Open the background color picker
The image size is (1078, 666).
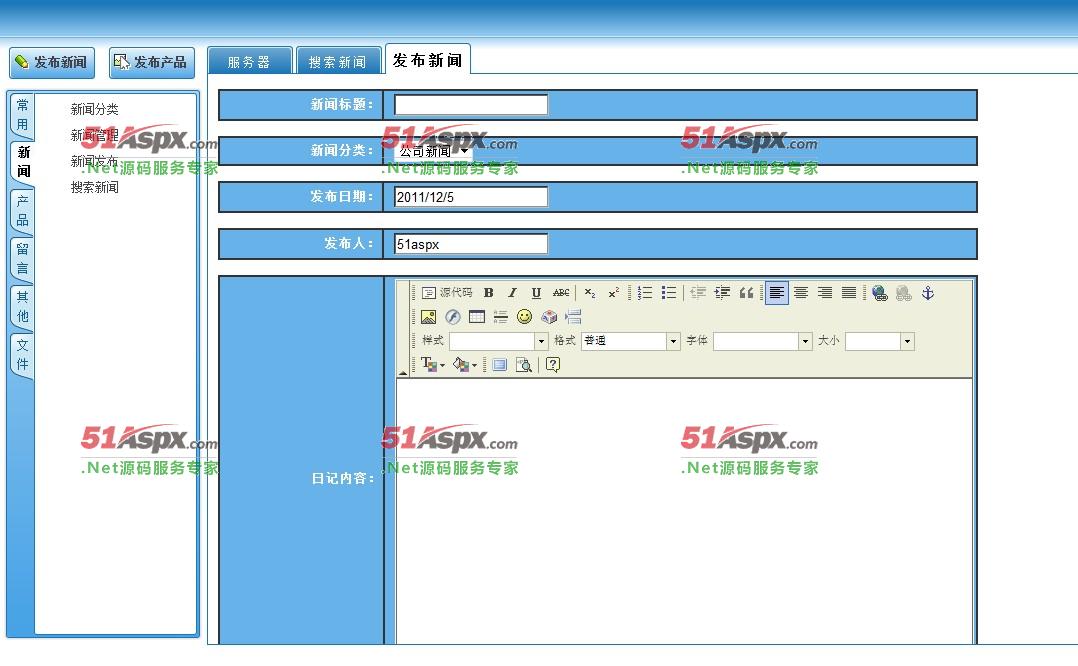pos(465,364)
